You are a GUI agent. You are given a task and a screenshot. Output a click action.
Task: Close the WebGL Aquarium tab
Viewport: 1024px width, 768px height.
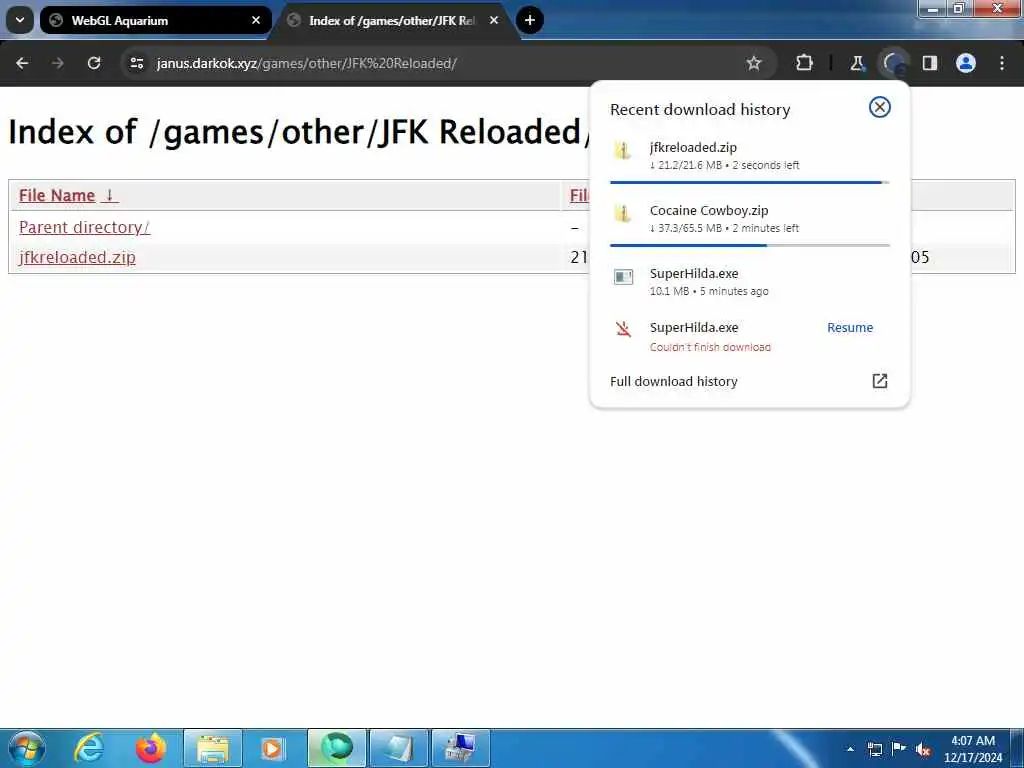[x=256, y=20]
